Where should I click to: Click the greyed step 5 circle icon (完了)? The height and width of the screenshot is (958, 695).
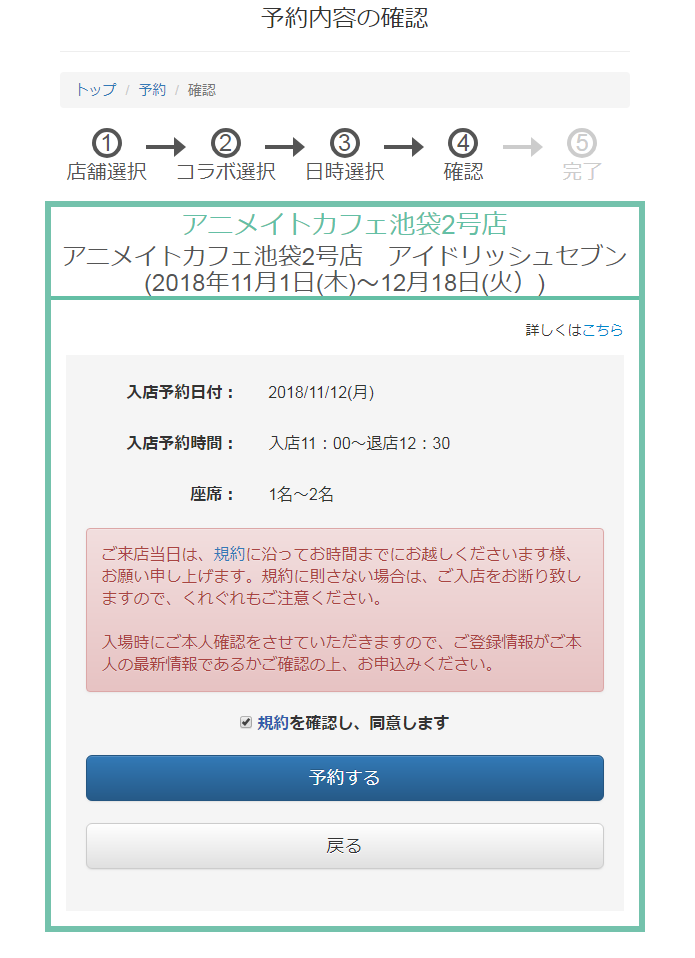[x=581, y=144]
